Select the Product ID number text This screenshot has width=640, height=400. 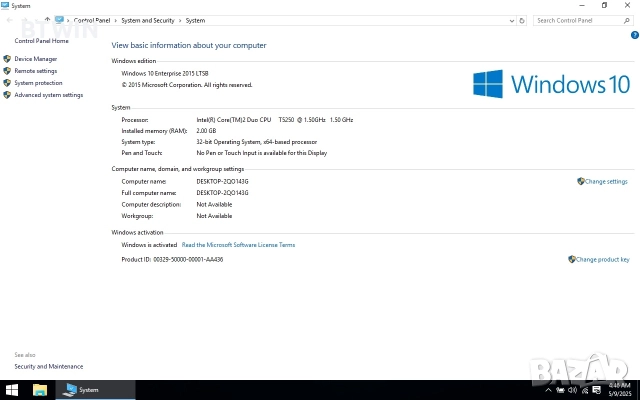coord(188,260)
